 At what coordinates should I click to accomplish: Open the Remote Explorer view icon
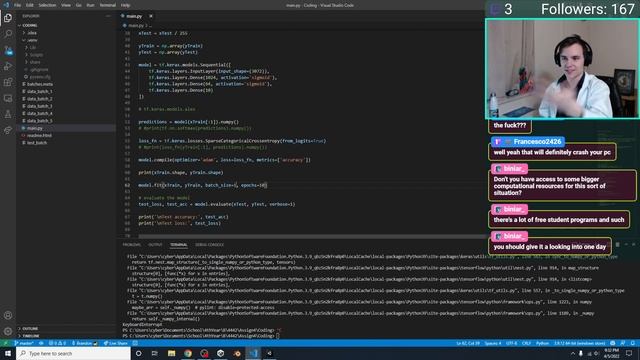coord(8,98)
